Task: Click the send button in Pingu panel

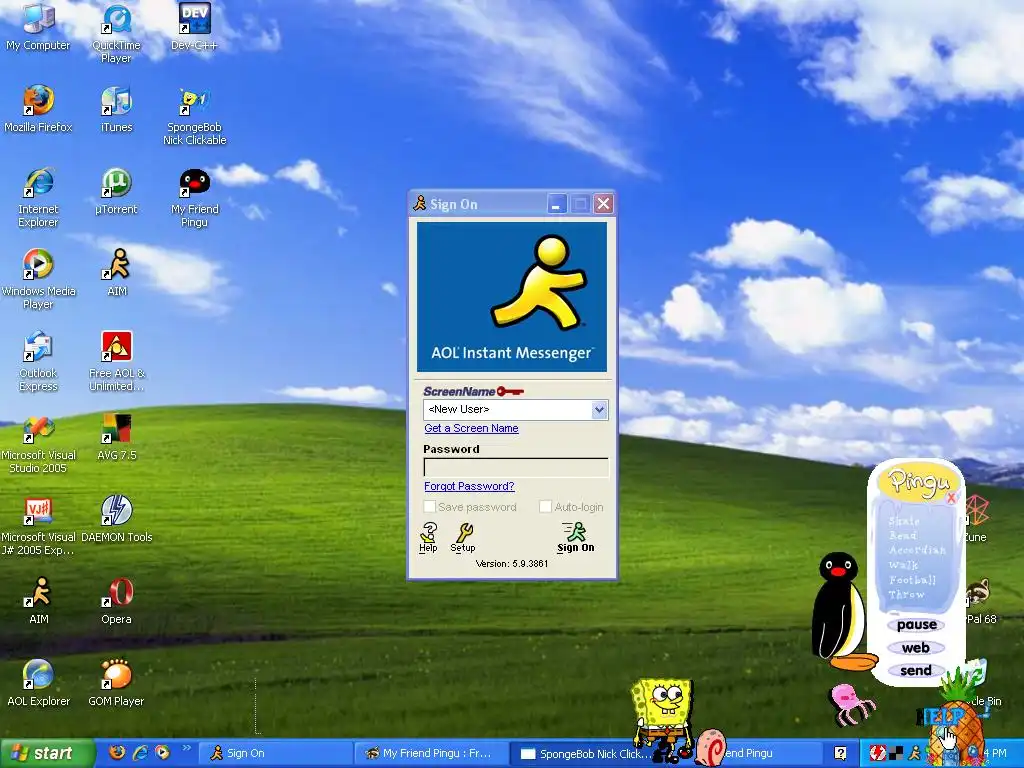Action: [x=916, y=671]
